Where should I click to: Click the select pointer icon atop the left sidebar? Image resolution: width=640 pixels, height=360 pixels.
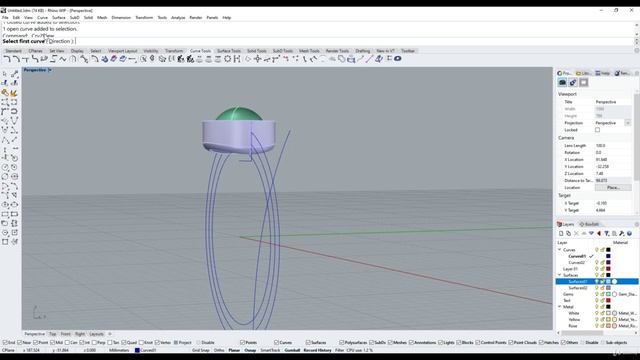5,74
